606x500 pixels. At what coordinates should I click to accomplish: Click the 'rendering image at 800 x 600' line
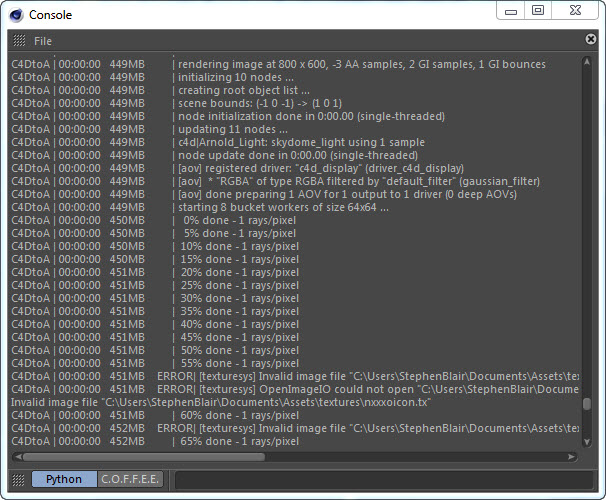click(360, 64)
